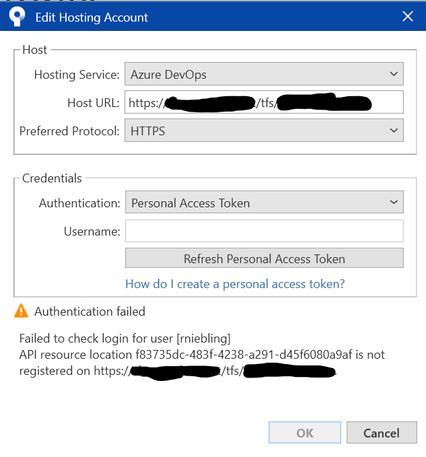Select the 'Authentication failed' message text
This screenshot has height=457, width=426.
pyautogui.click(x=90, y=311)
